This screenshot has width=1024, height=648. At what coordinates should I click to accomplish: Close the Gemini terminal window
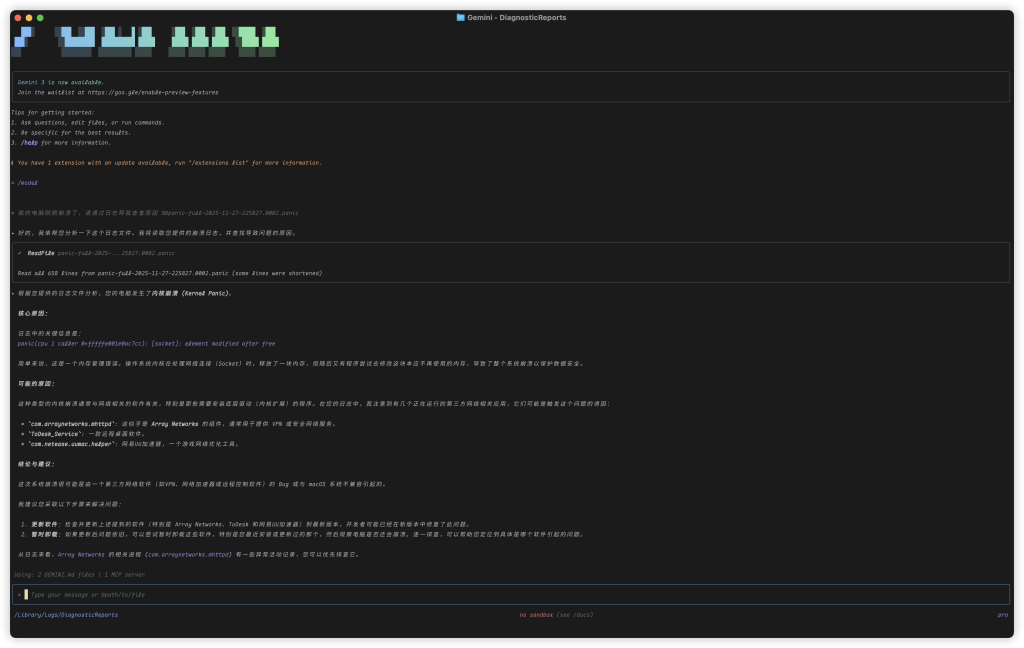18,18
